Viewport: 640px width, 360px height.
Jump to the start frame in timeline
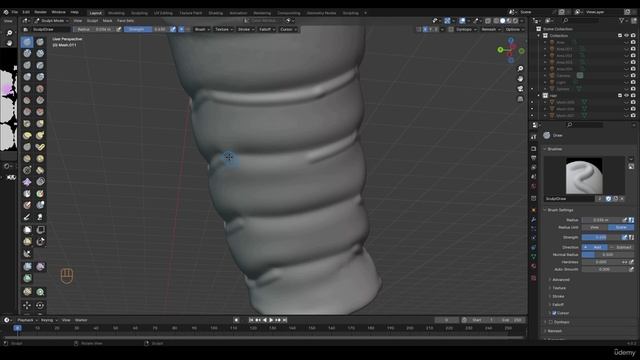251,320
